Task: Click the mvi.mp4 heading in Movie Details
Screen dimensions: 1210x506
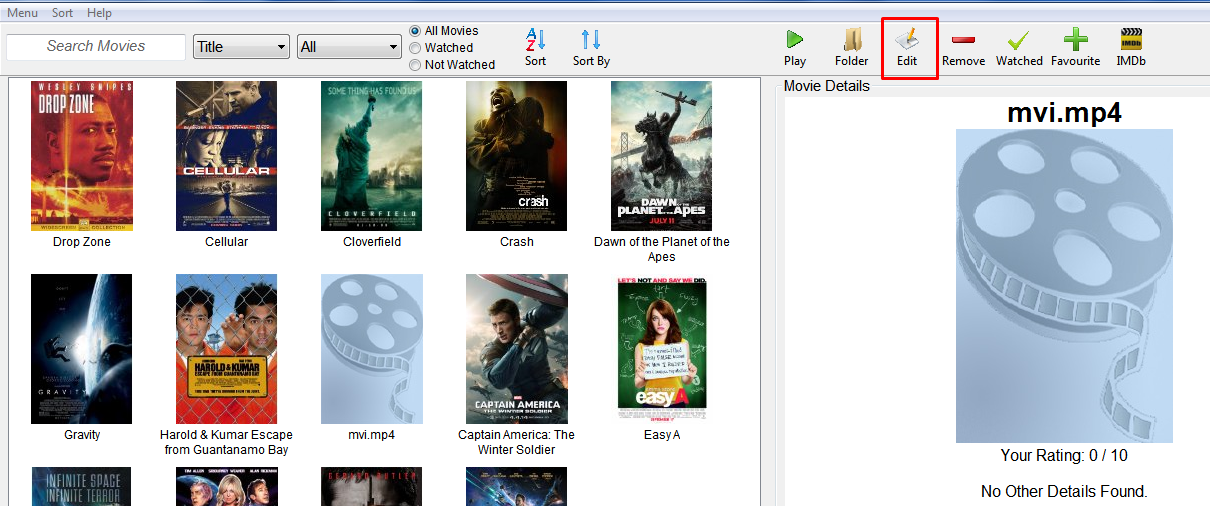Action: [1064, 112]
